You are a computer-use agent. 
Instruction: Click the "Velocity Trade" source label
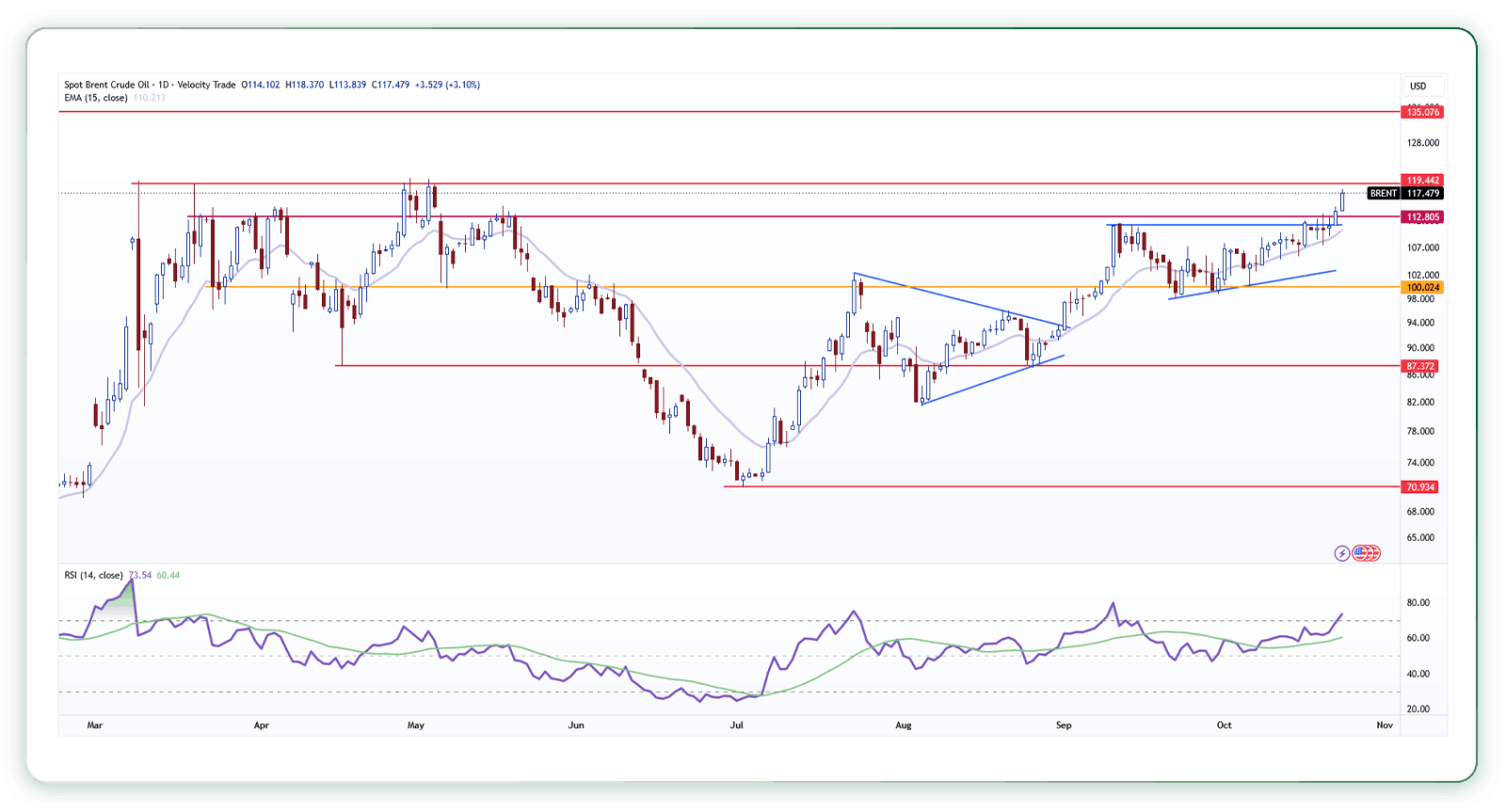click(206, 85)
